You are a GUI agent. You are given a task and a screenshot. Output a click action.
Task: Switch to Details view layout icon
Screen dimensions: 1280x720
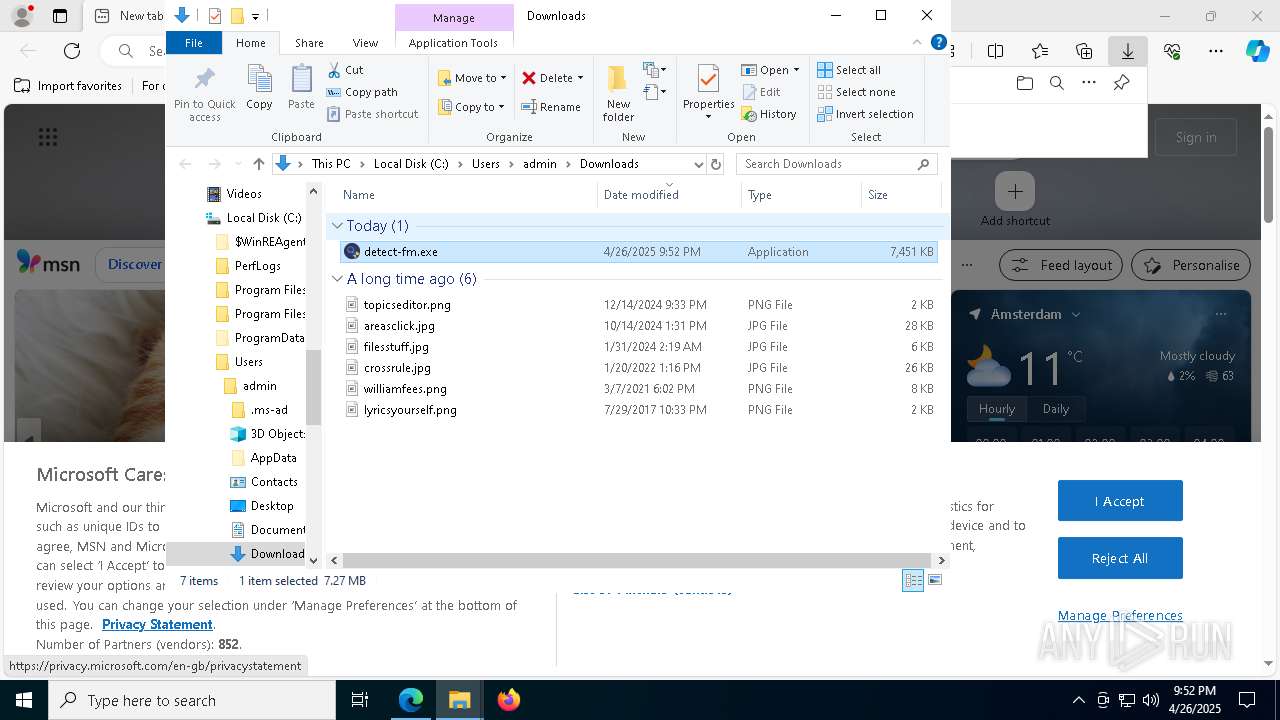(913, 580)
